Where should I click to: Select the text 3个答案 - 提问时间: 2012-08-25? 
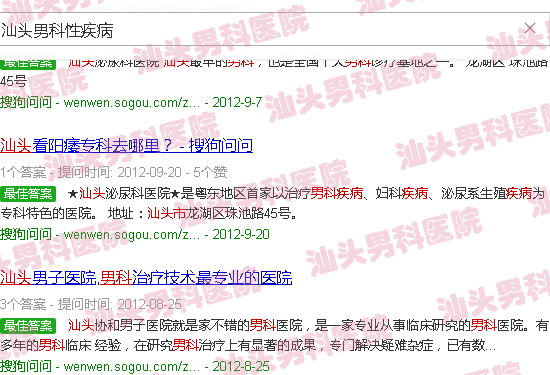coord(91,304)
